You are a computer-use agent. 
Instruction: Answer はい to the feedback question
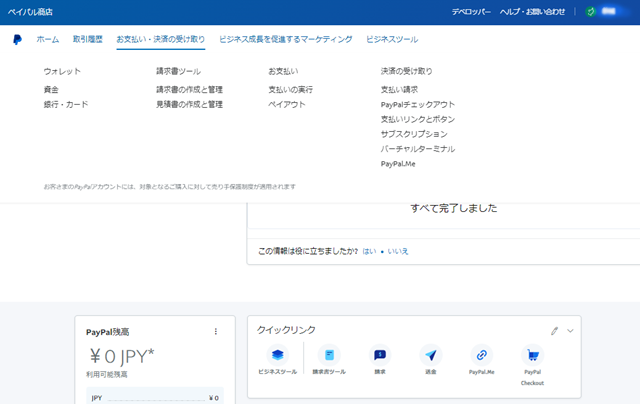[369, 251]
